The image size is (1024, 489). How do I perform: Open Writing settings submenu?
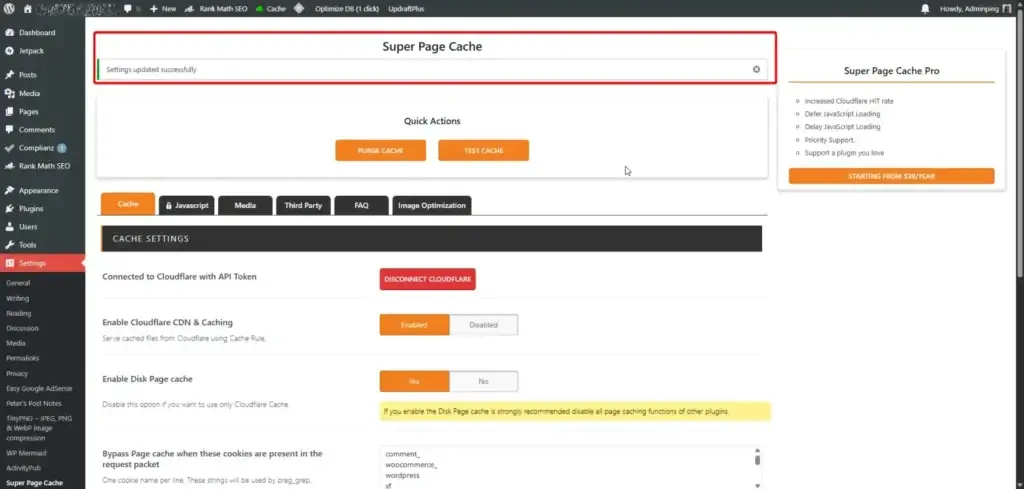[x=18, y=298]
